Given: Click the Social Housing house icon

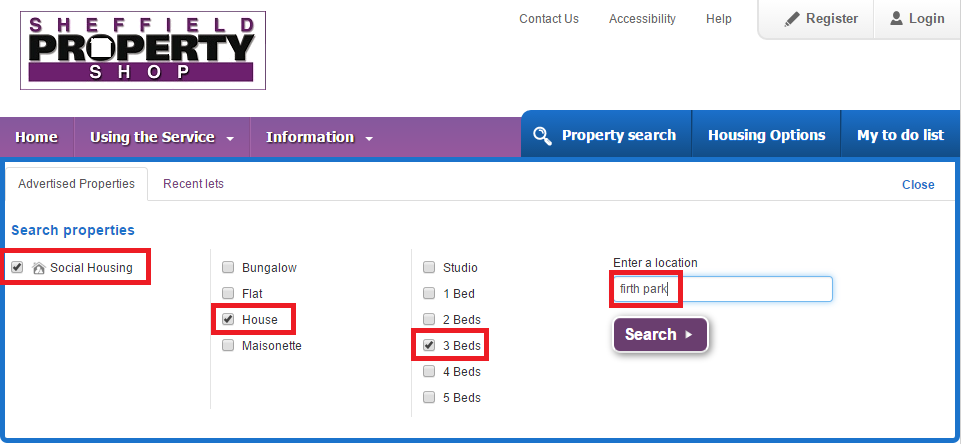Looking at the screenshot, I should (x=39, y=268).
